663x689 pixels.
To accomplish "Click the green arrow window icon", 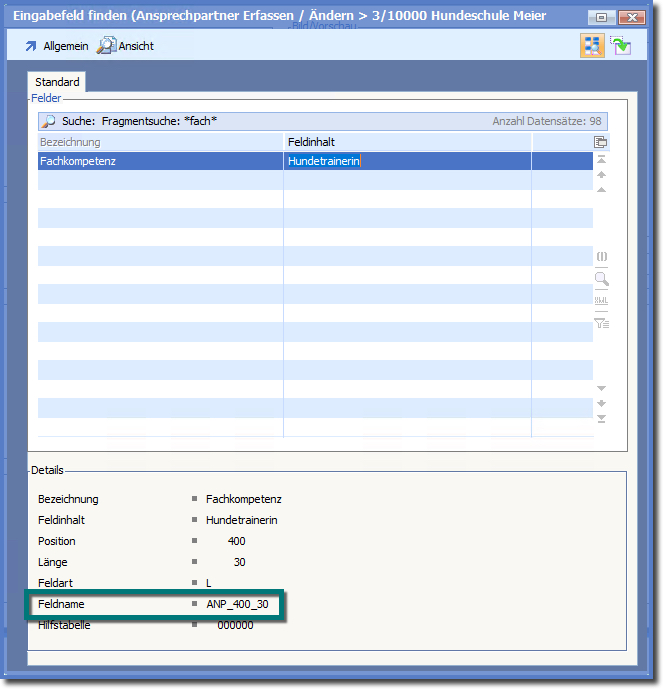I will [x=621, y=45].
